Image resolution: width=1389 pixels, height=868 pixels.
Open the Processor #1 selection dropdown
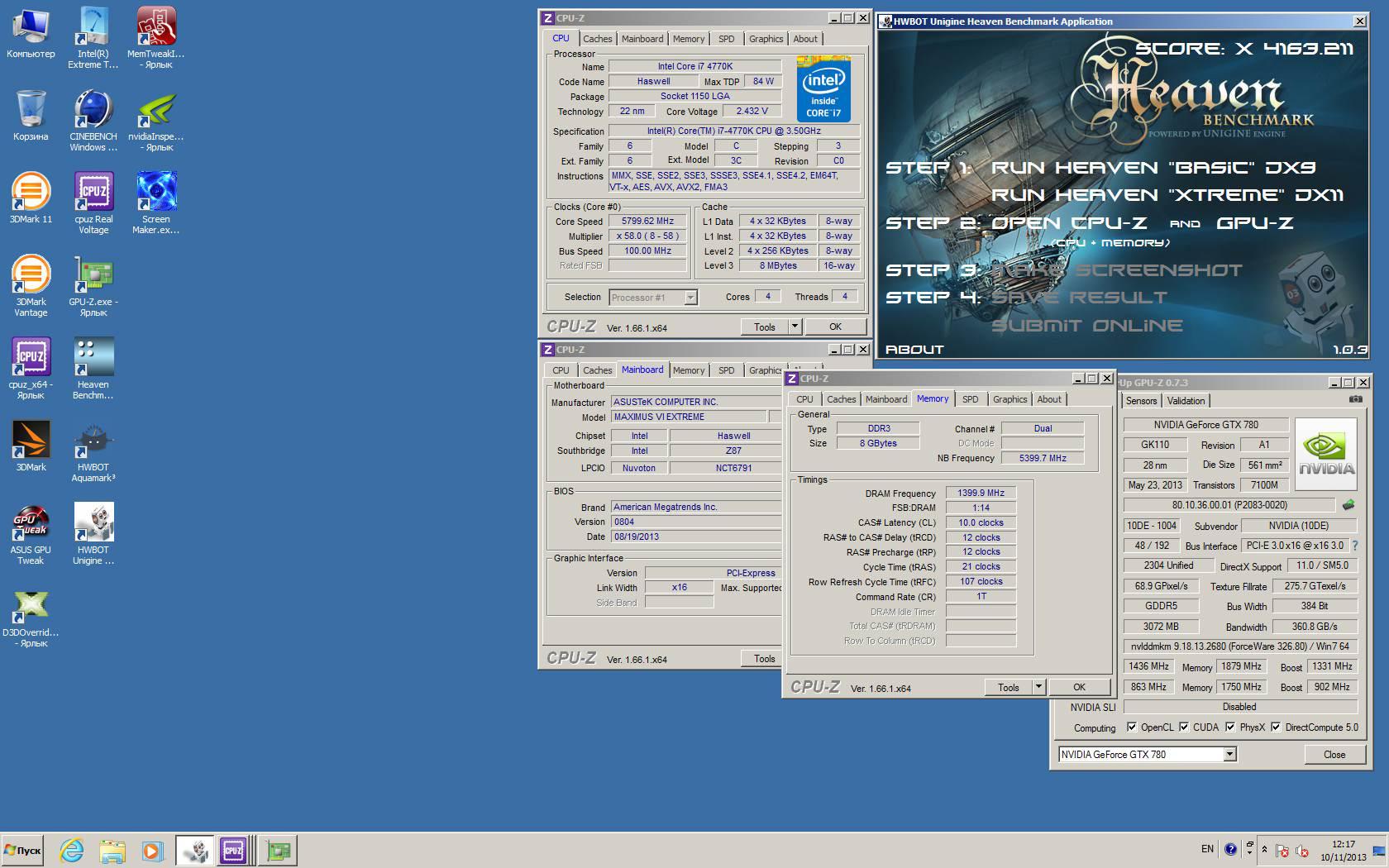(690, 298)
